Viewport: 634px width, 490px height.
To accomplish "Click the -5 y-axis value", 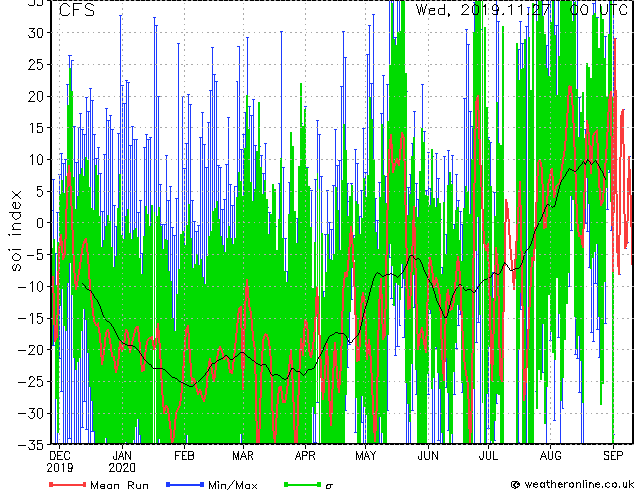I will pos(36,255).
